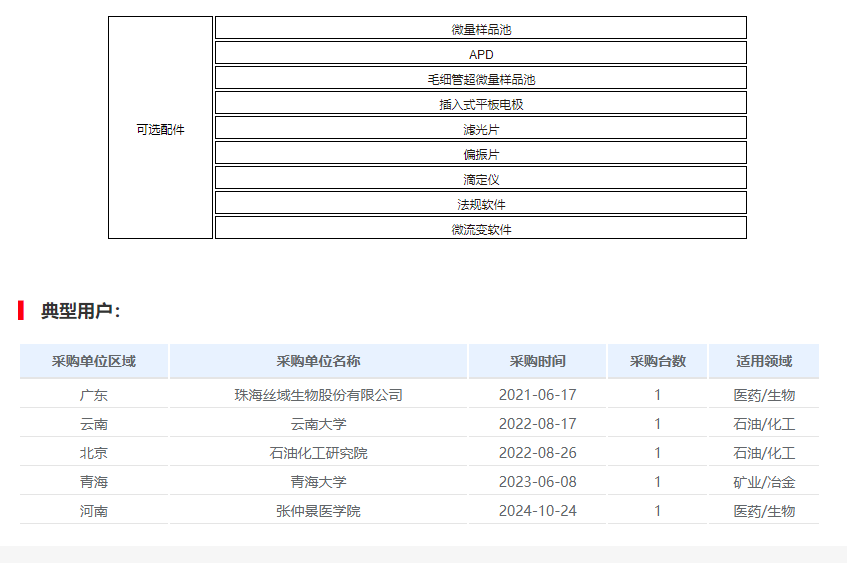Click the 可选配件 label cell

pos(160,128)
